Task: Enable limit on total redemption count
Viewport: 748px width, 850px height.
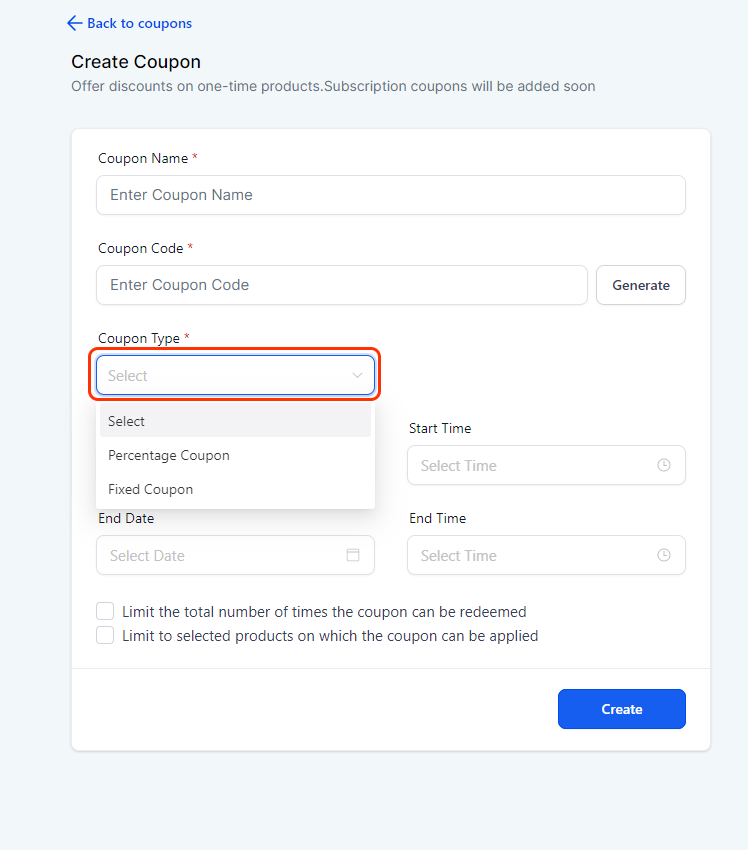Action: (105, 611)
